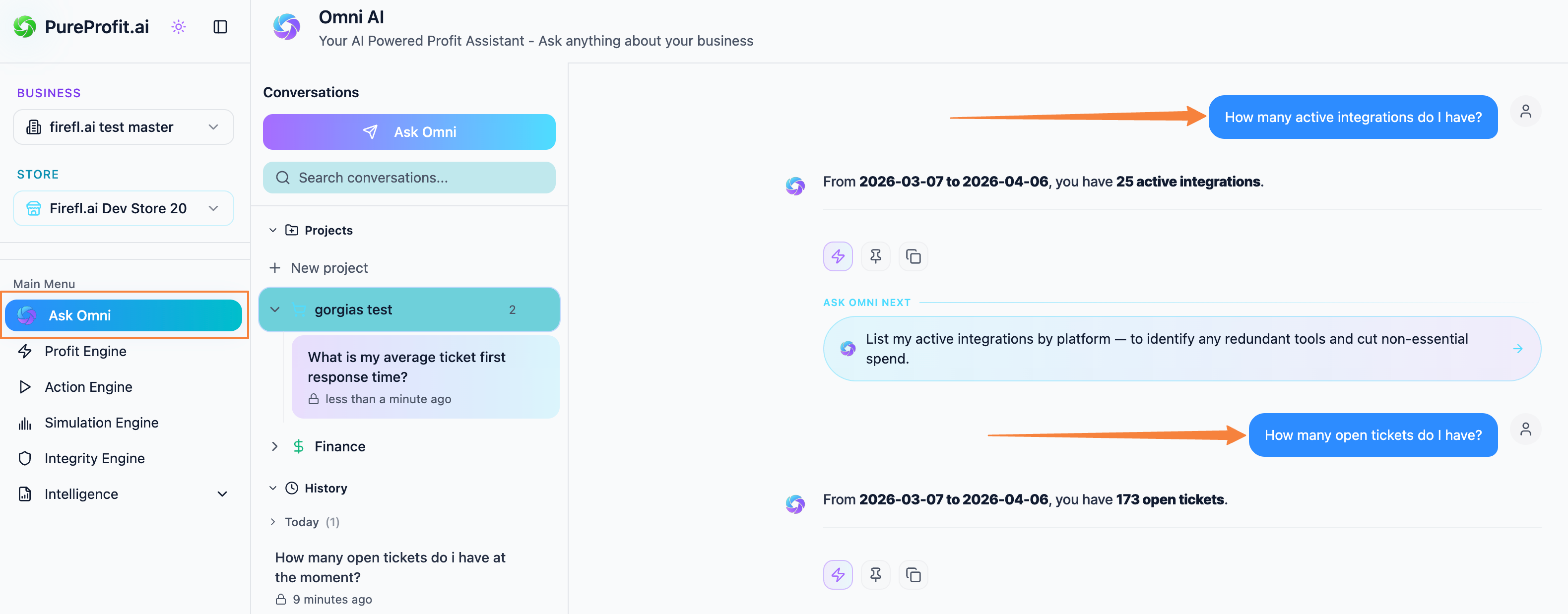The image size is (1568, 614).
Task: Go to Simulation Engine menu item
Action: (101, 423)
